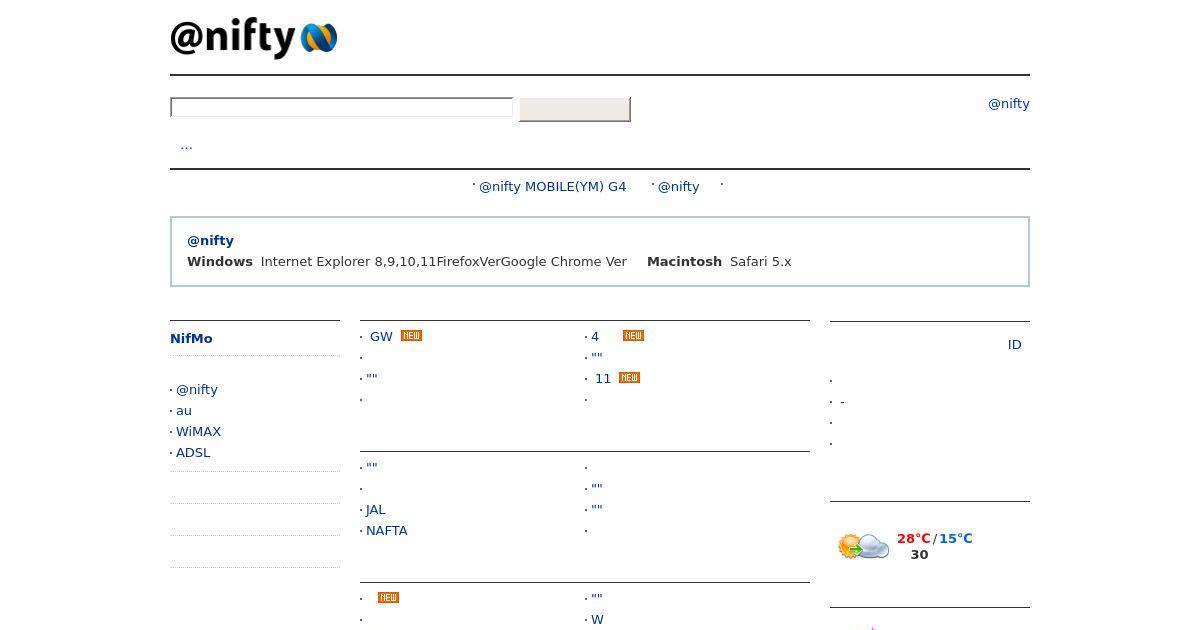Click the sunny-cloudy weather icon
This screenshot has width=1200, height=630.
(x=863, y=546)
